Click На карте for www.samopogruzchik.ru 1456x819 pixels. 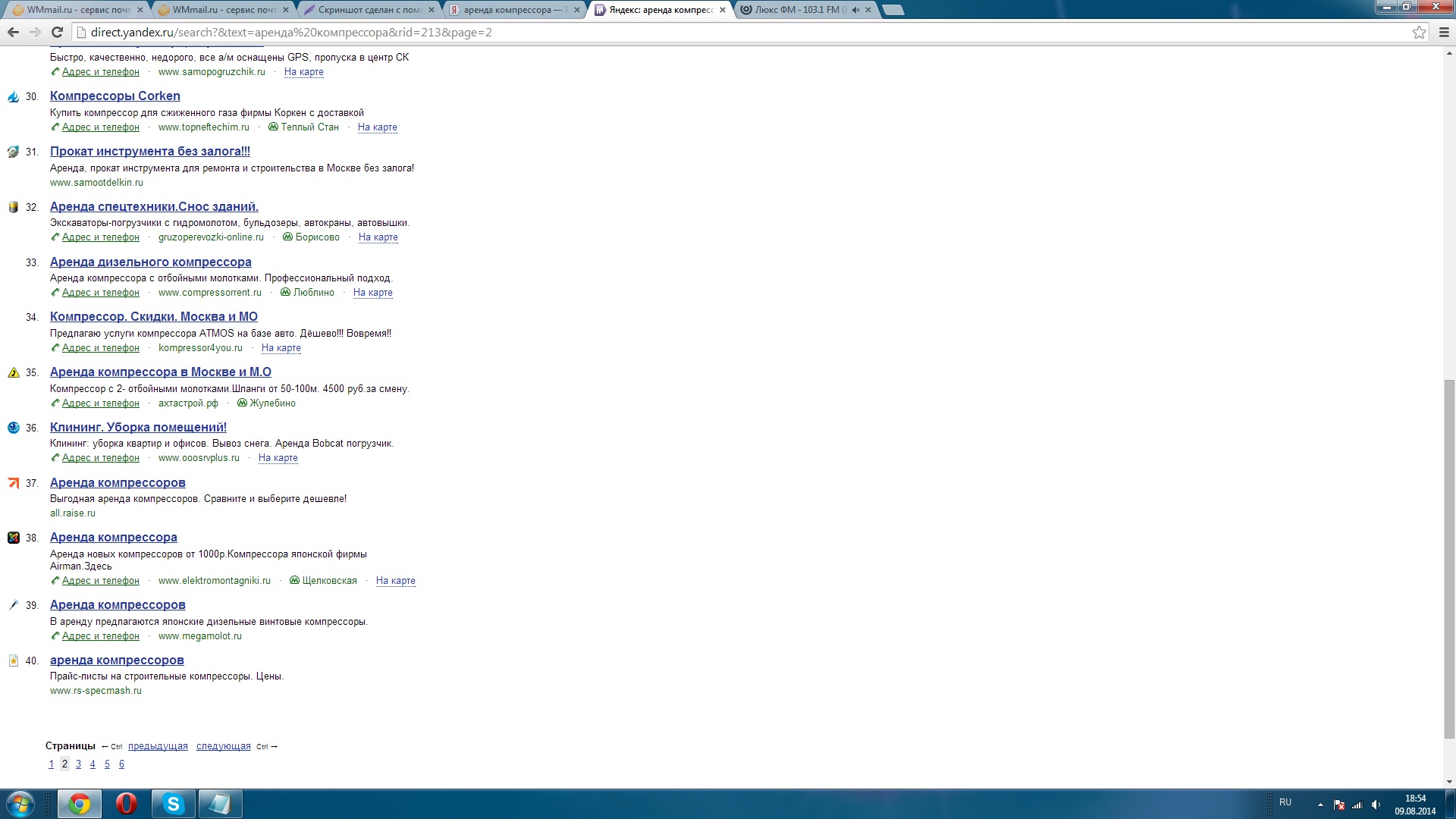(304, 71)
